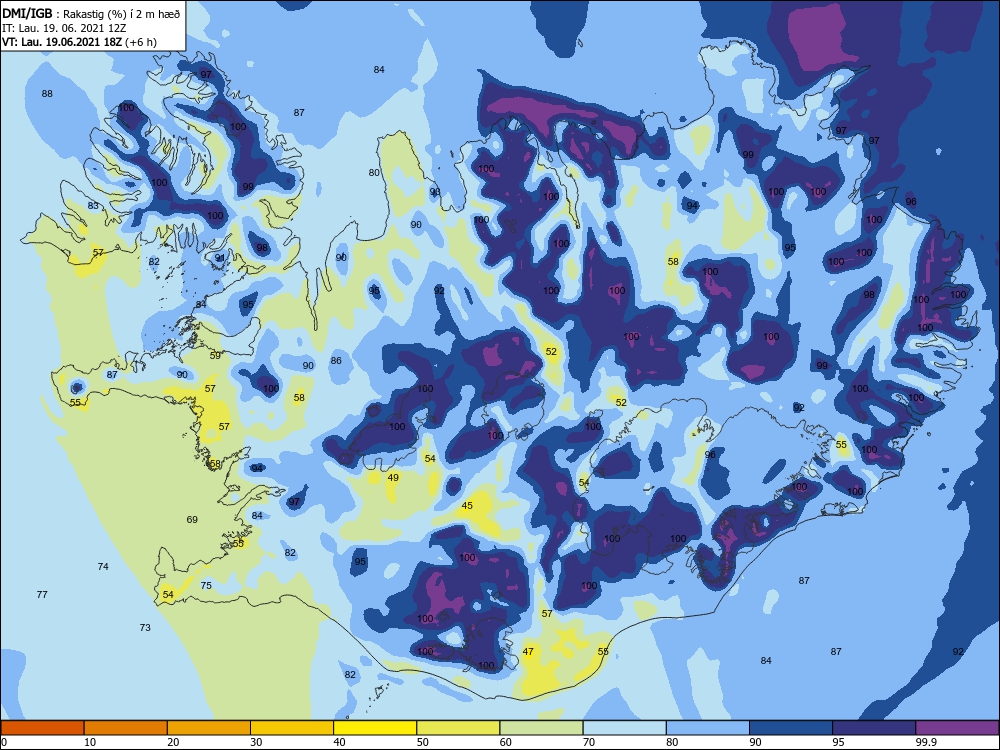This screenshot has width=1000, height=750.
Task: Click the legend scale label '0'
Action: pos(4,742)
